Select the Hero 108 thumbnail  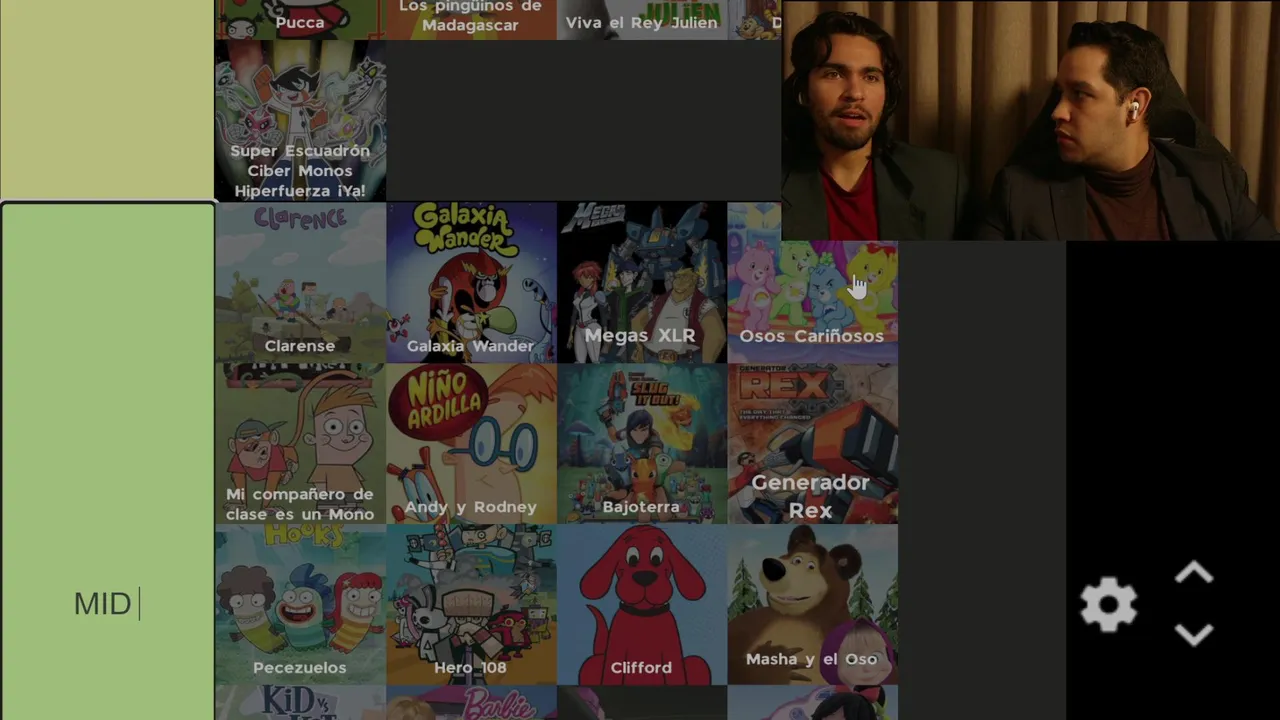click(471, 605)
